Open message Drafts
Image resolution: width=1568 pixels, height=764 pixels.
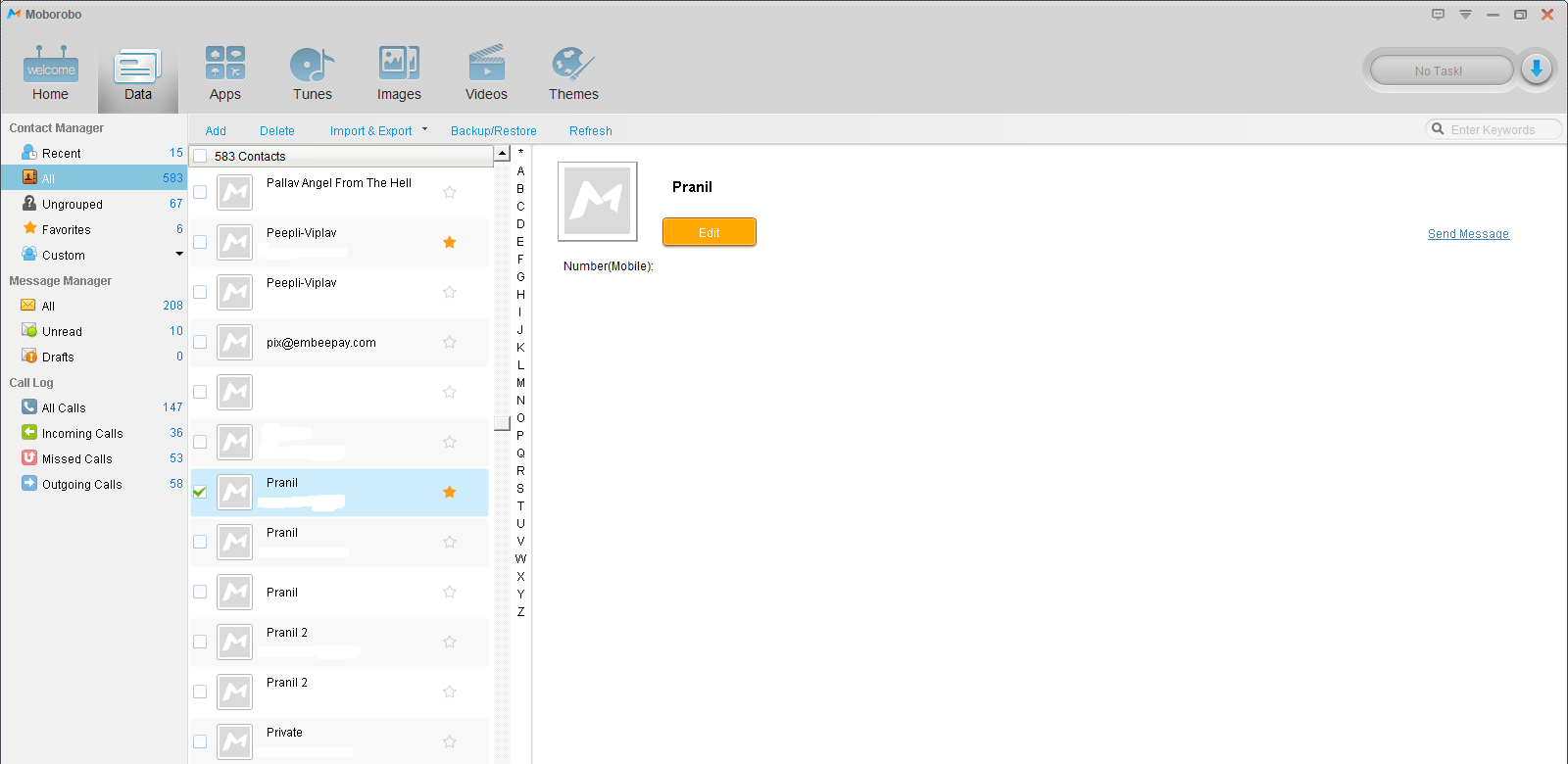94,357
